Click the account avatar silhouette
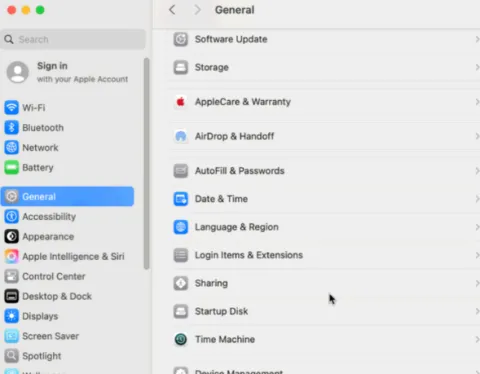 pos(18,72)
